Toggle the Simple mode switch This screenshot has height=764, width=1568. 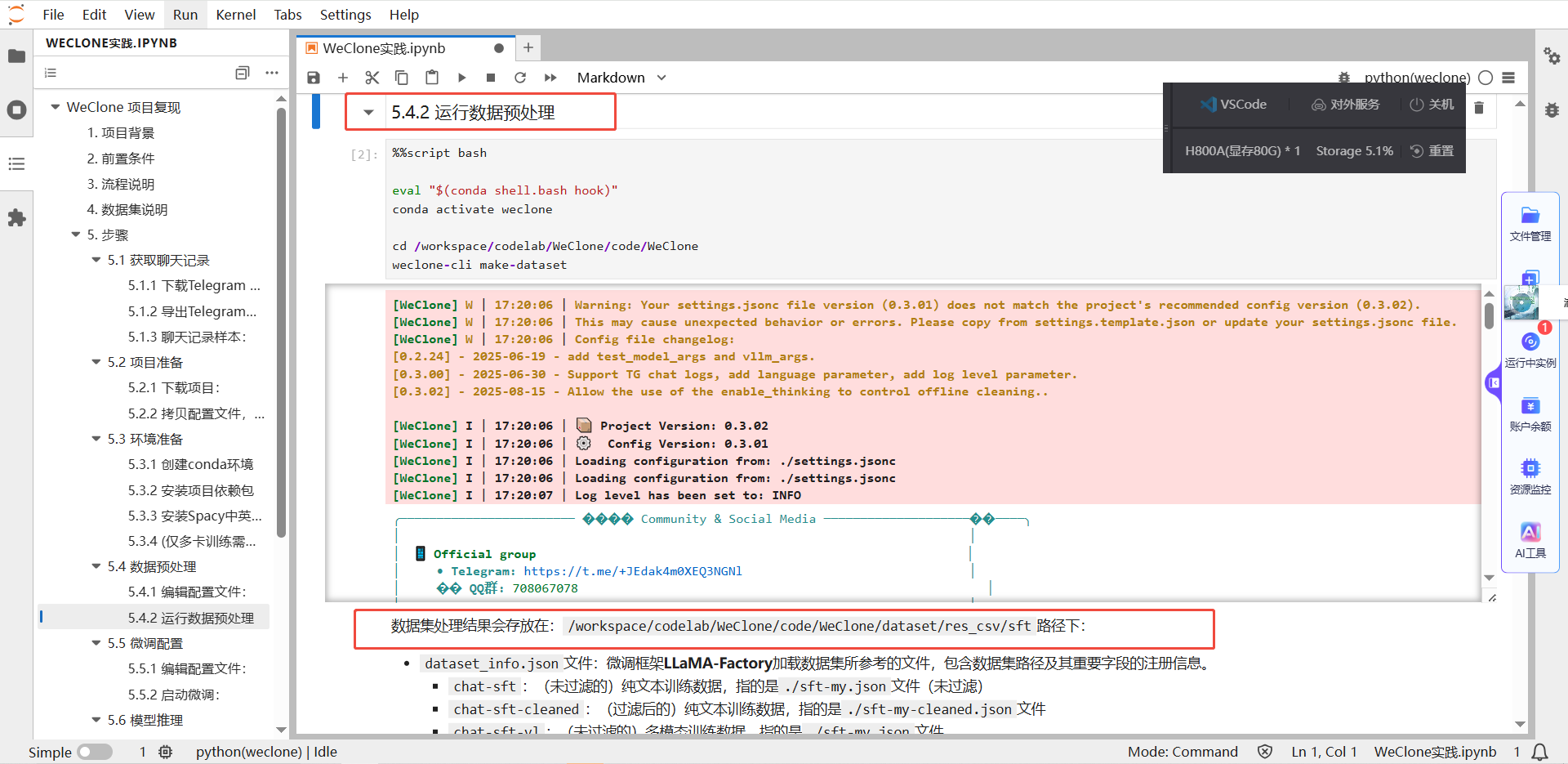(x=95, y=752)
